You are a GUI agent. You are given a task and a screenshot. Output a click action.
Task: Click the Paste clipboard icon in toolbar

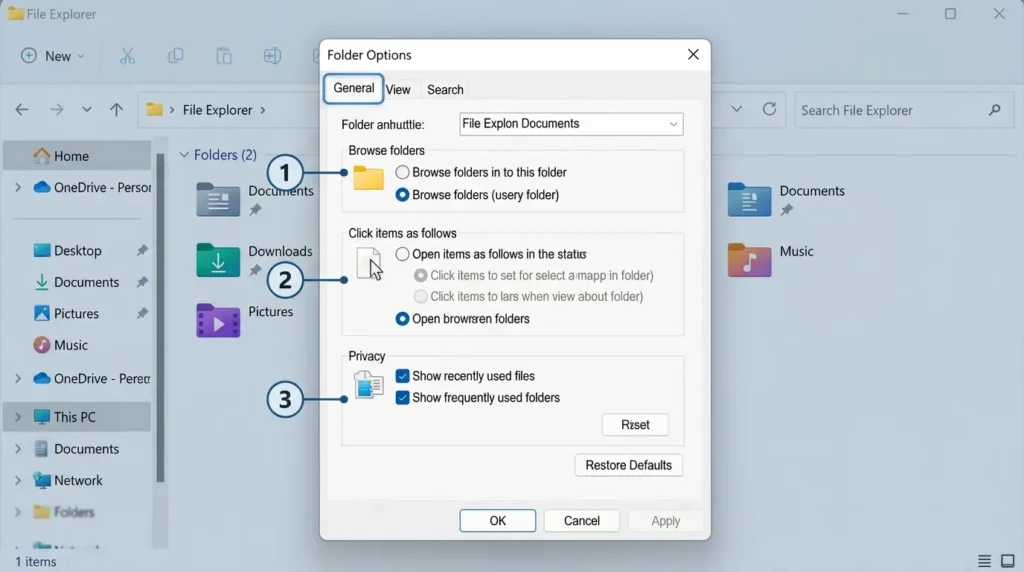click(224, 56)
